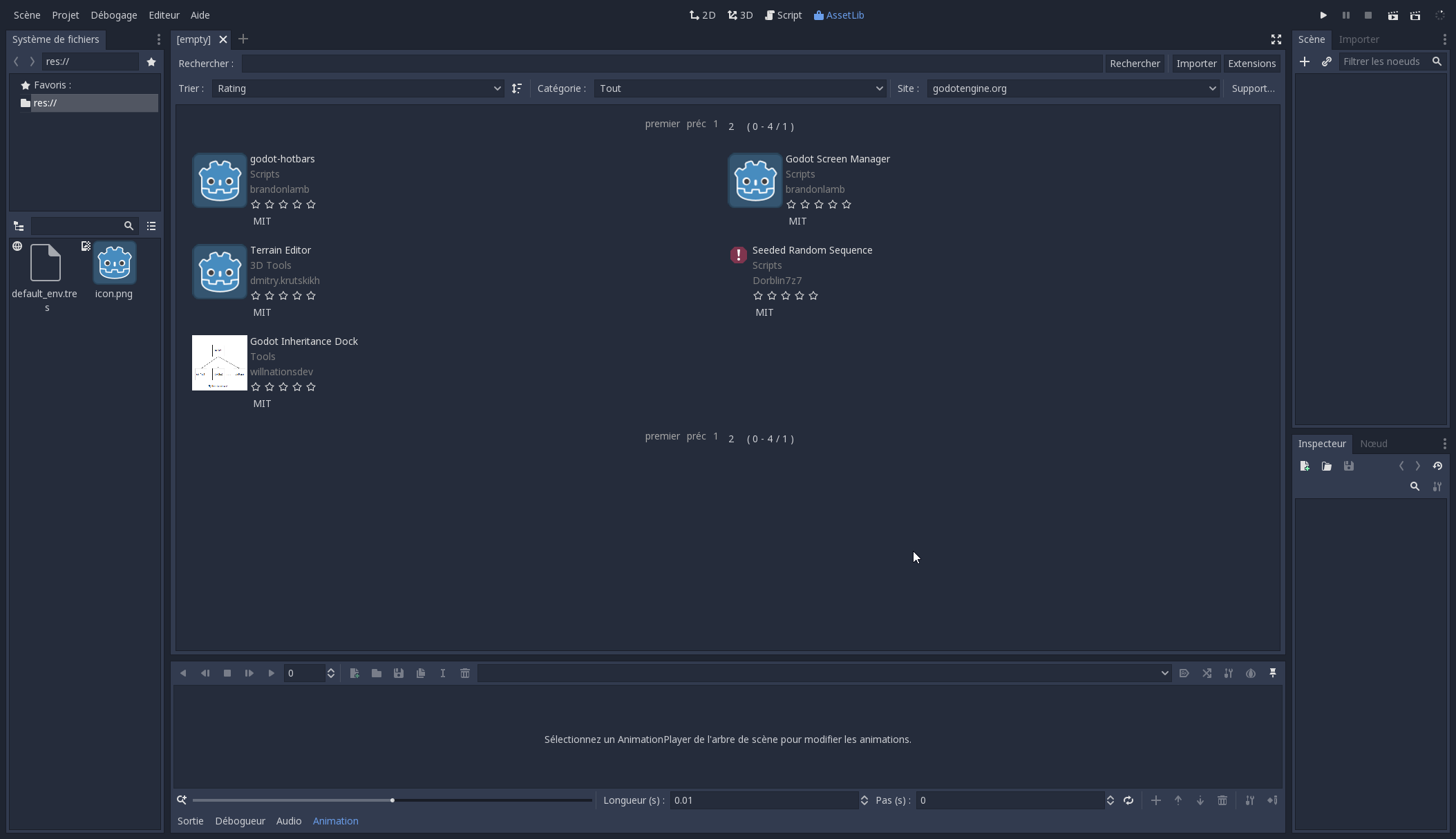Screen dimensions: 1456x839
Task: Rename the animation icon
Action: click(443, 673)
